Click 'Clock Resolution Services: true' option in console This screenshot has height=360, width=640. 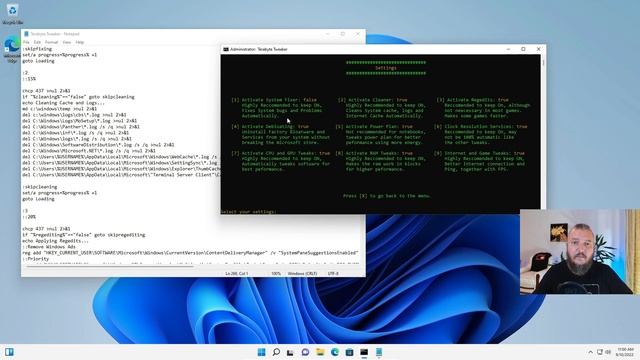coord(481,127)
